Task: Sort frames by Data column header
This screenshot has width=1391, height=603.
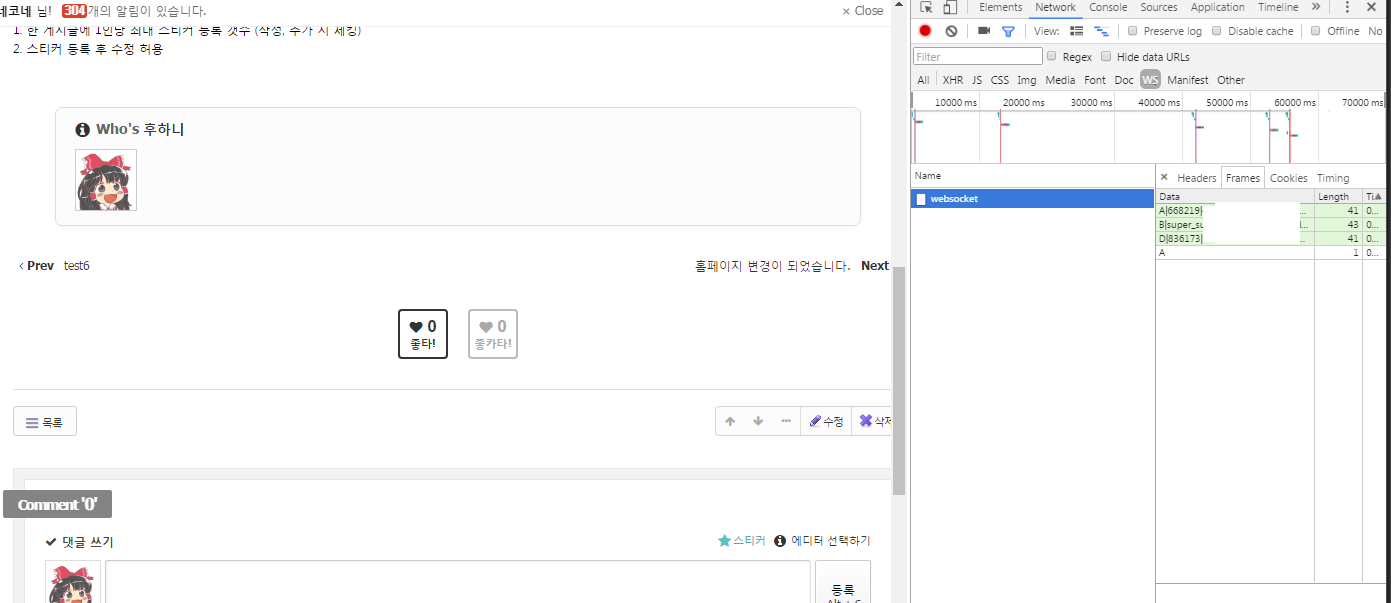Action: pyautogui.click(x=1235, y=197)
